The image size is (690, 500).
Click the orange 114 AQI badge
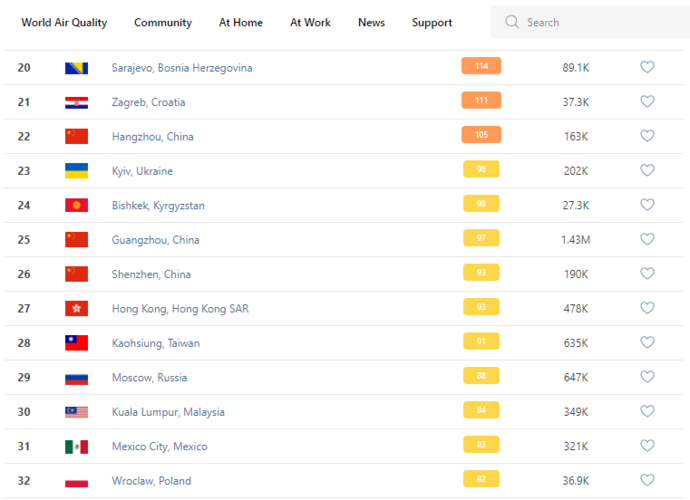click(481, 66)
